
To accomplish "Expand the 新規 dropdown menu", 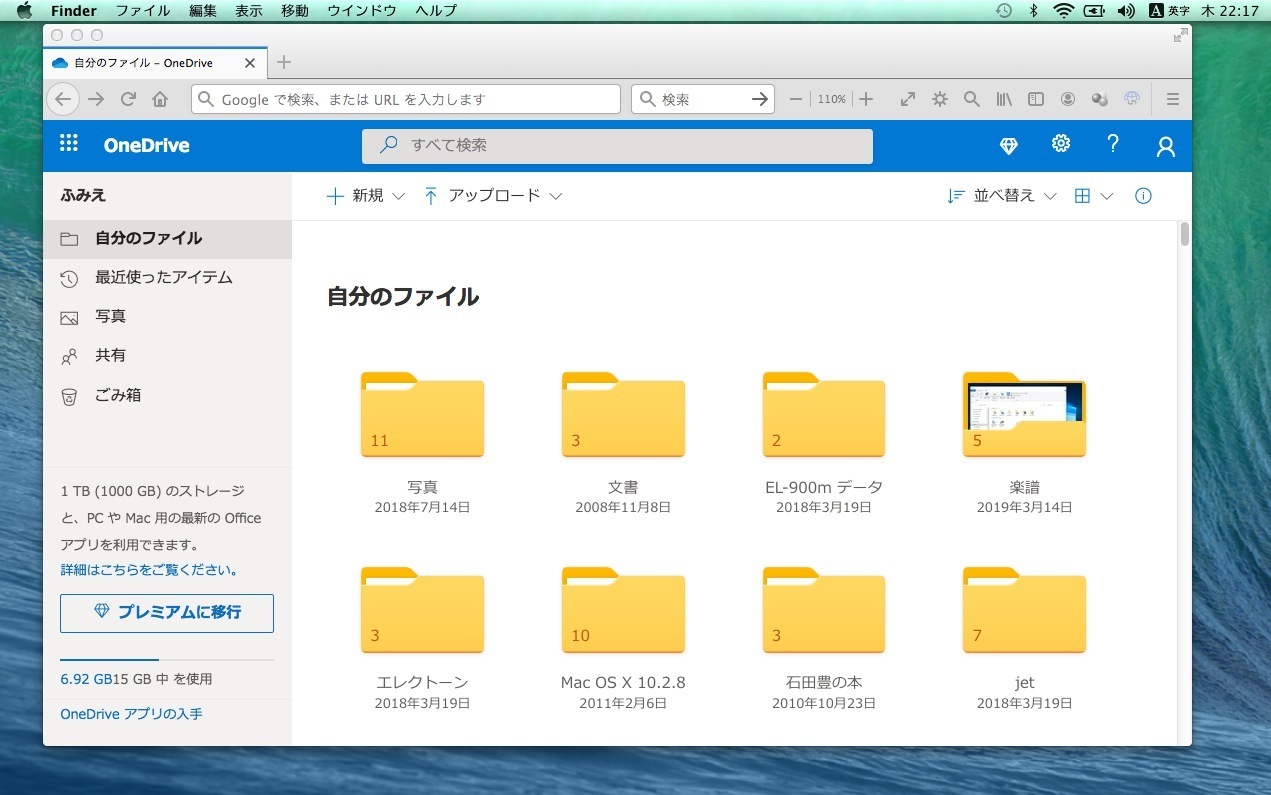I will (x=366, y=196).
